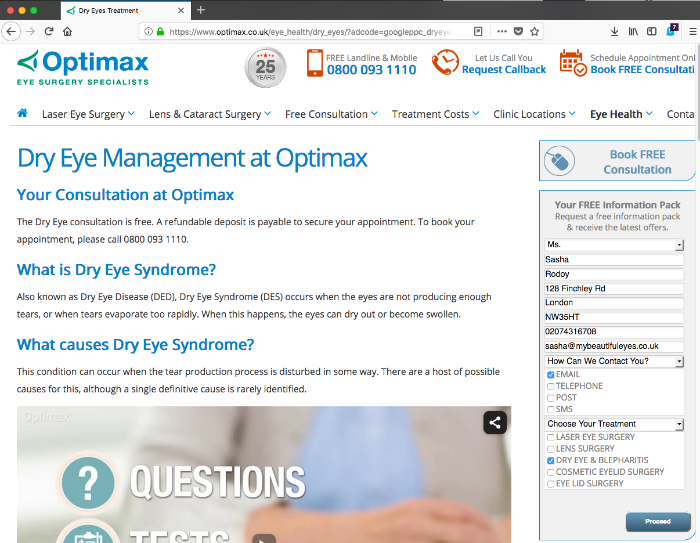
Task: Toggle the sidebar icon in toolbar
Action: point(652,31)
